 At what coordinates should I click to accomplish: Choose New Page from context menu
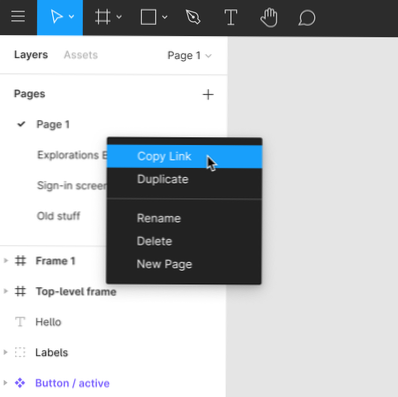tap(184, 264)
